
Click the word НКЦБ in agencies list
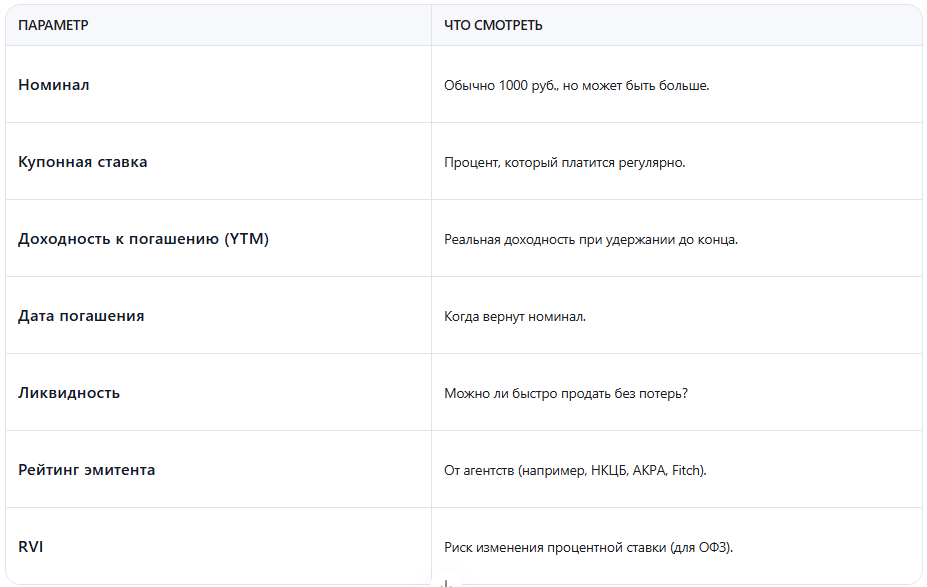pyautogui.click(x=608, y=471)
